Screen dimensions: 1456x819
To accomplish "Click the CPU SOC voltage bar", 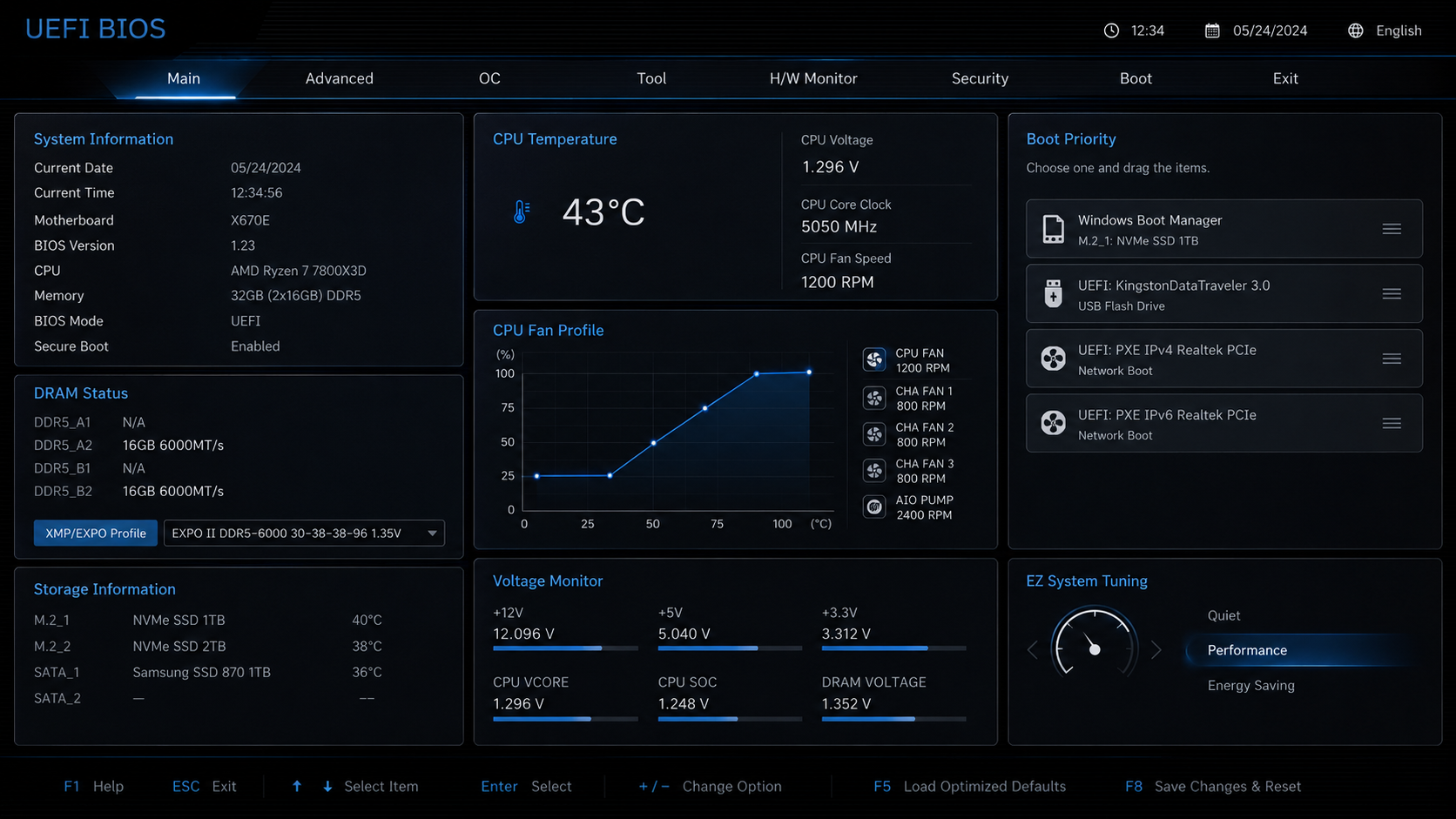I will pyautogui.click(x=730, y=719).
